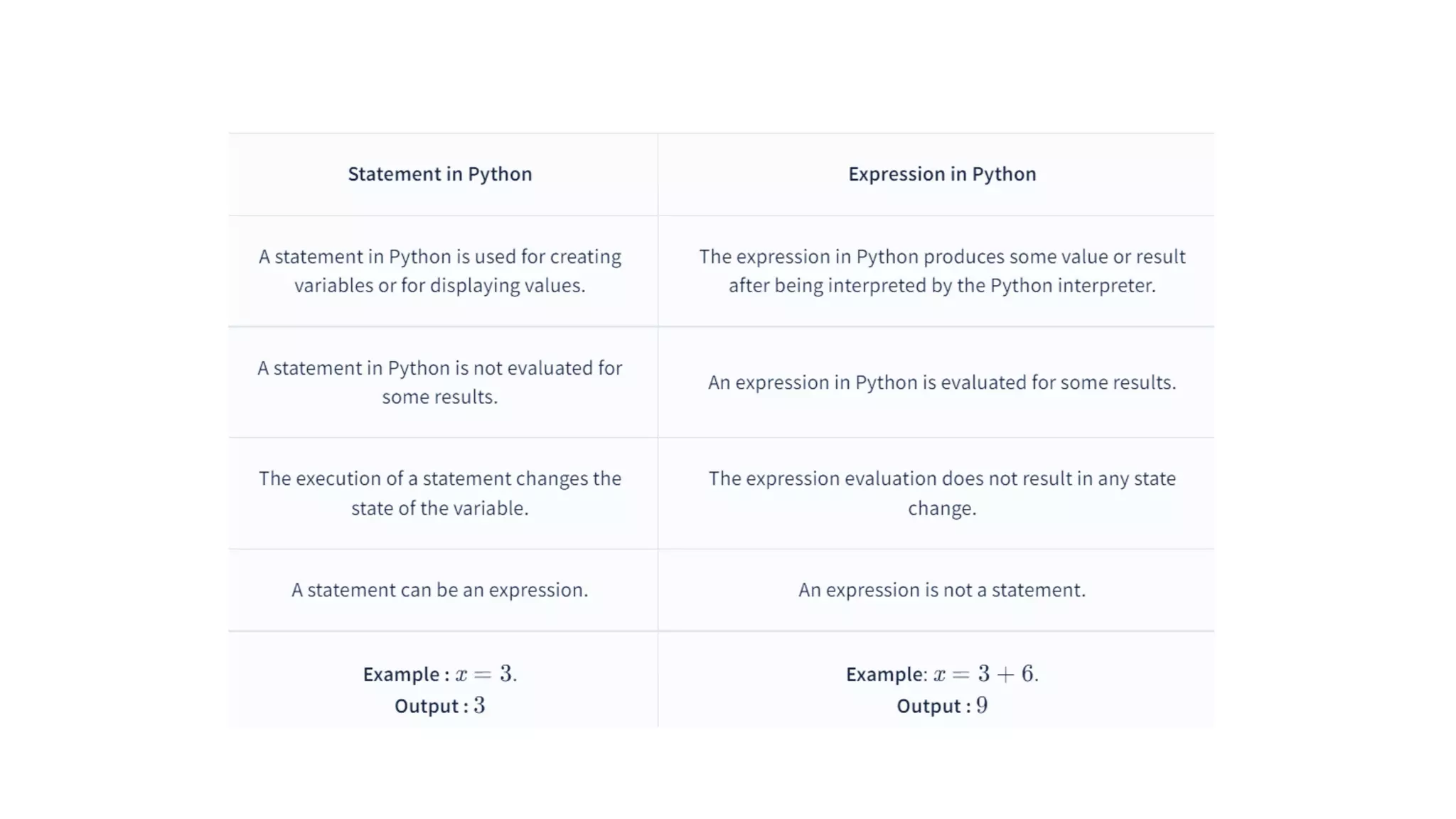
Task: Click the "Example" label in the Statement column
Action: 401,674
